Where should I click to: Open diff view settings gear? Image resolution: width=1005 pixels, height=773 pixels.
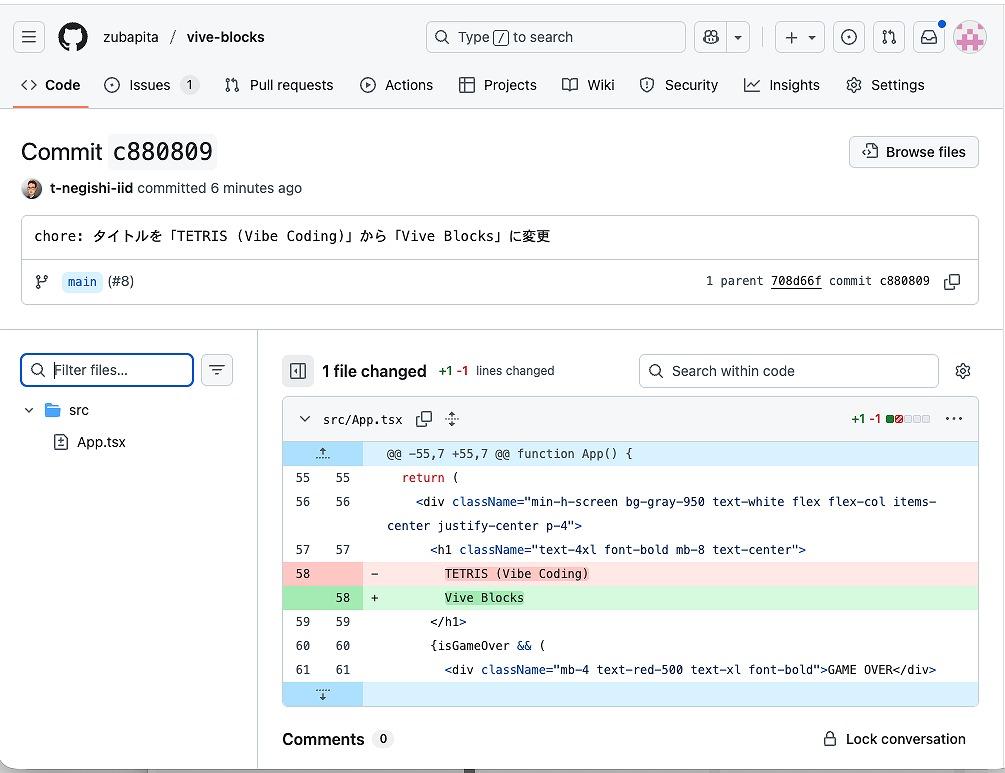coord(963,371)
